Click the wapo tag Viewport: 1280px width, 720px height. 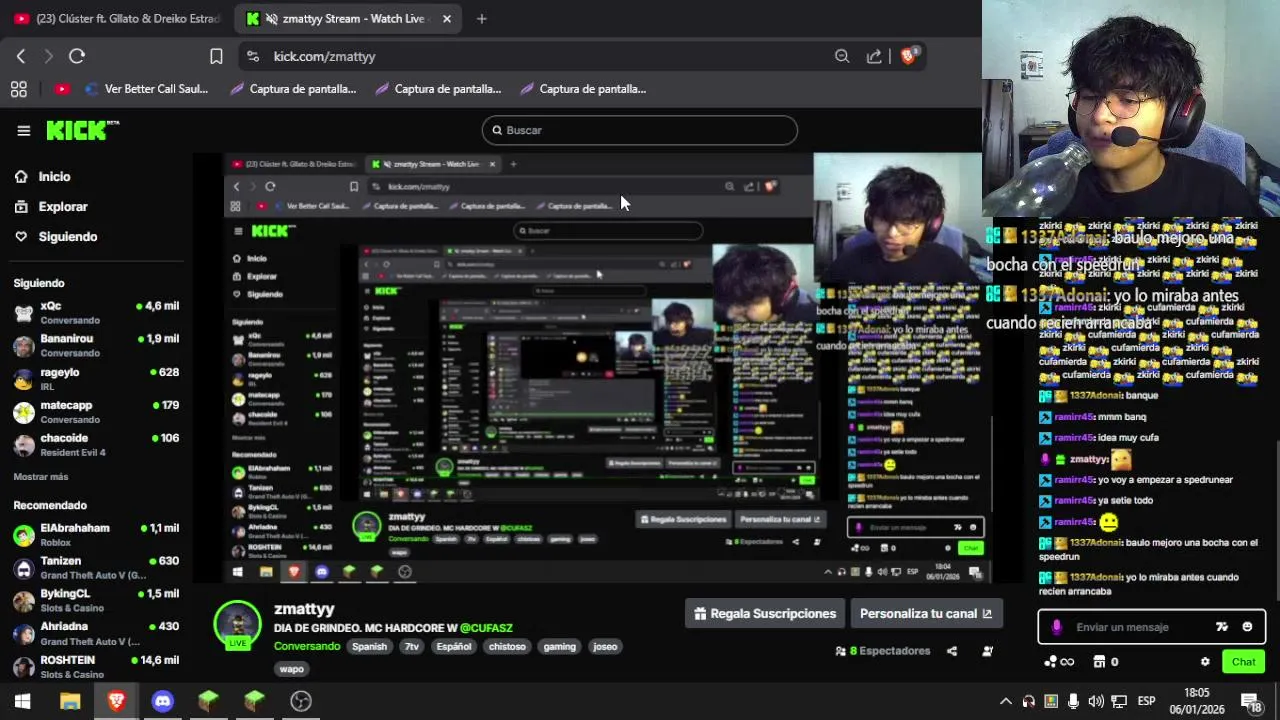(291, 669)
